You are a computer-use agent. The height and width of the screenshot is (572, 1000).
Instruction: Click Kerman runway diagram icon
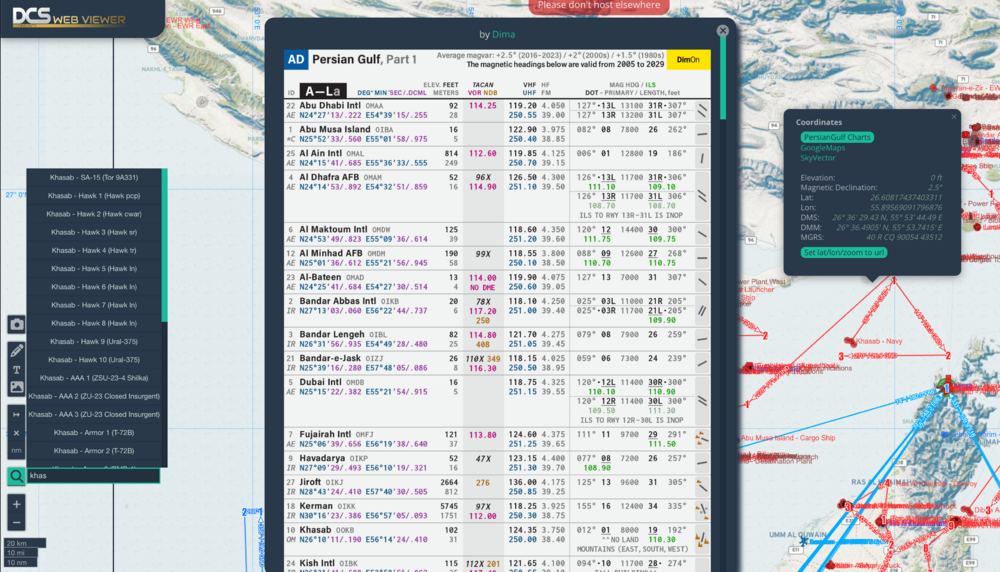point(702,510)
